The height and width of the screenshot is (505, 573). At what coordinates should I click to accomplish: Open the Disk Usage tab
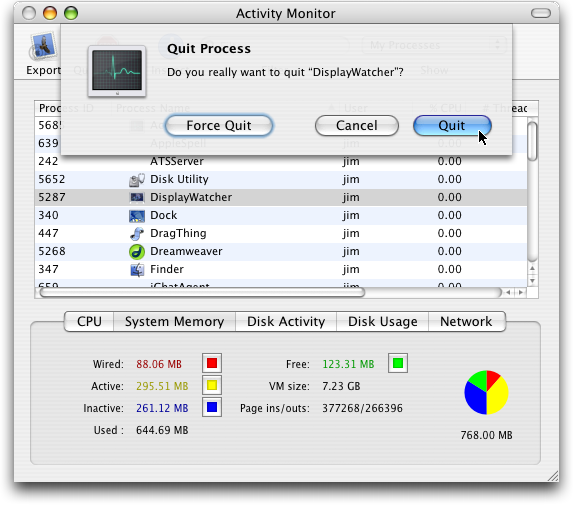tap(382, 322)
